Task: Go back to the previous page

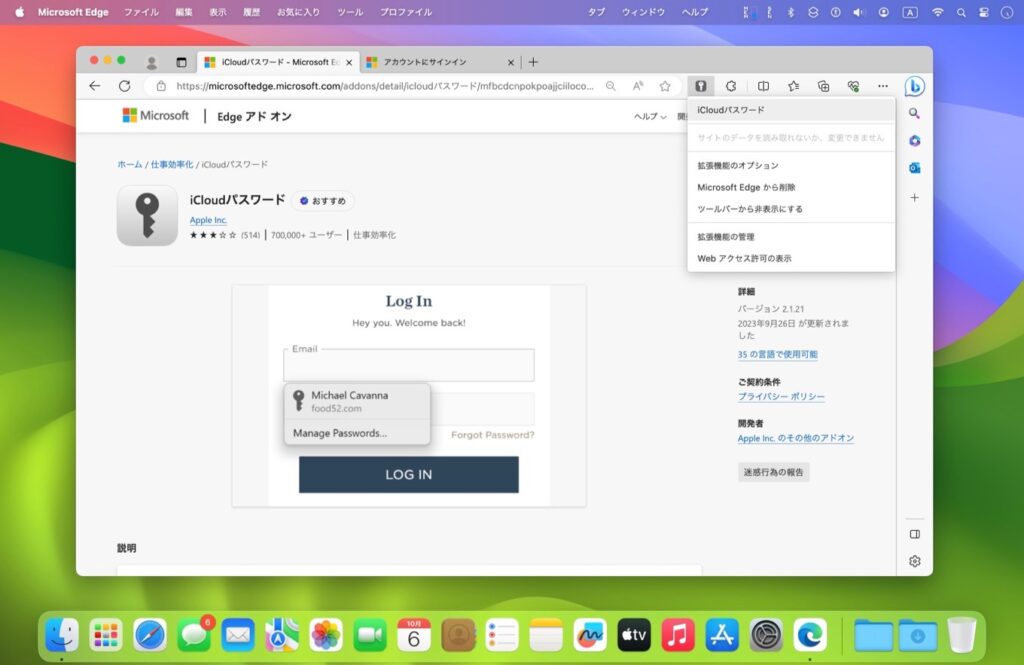Action: coord(95,86)
